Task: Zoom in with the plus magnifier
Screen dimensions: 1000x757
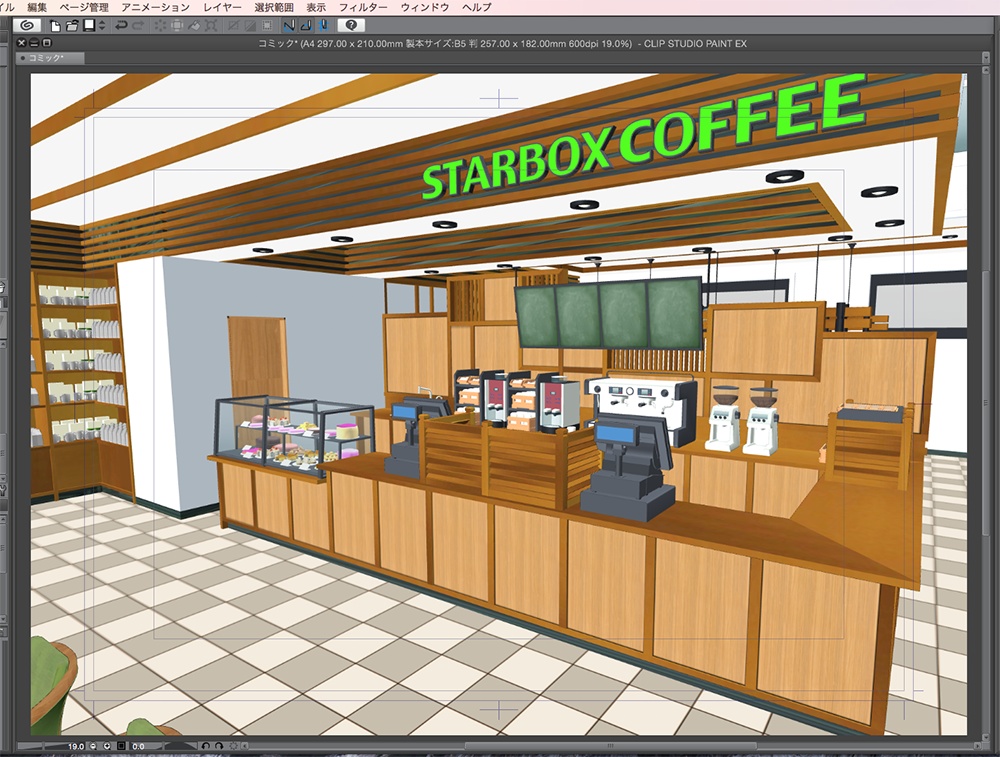Action: [107, 746]
